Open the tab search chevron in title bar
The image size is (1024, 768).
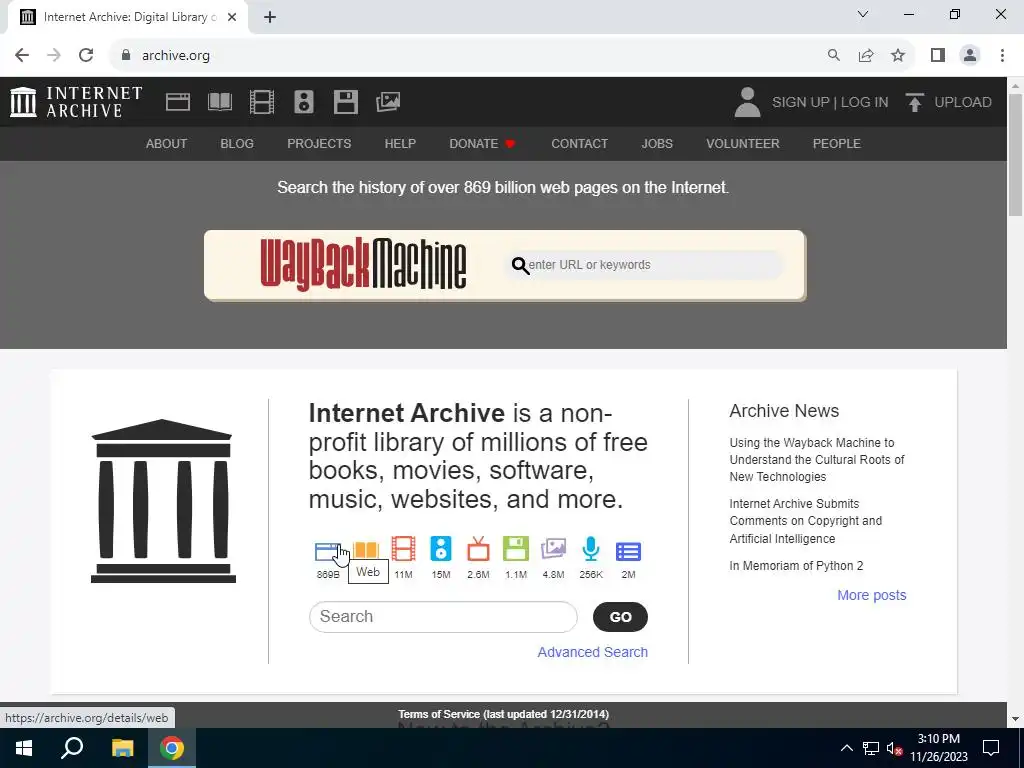(863, 14)
